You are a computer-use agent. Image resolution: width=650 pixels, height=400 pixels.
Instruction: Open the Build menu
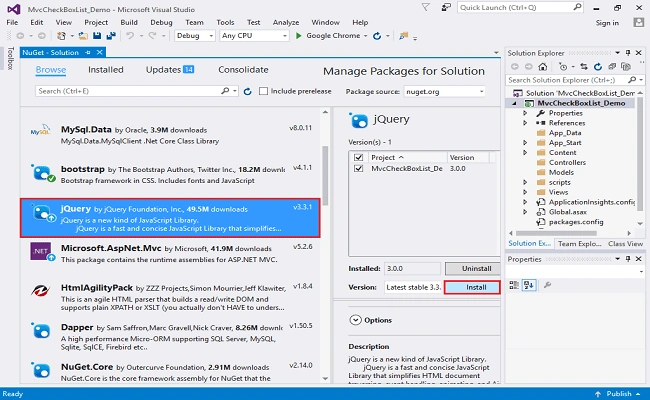click(x=129, y=22)
